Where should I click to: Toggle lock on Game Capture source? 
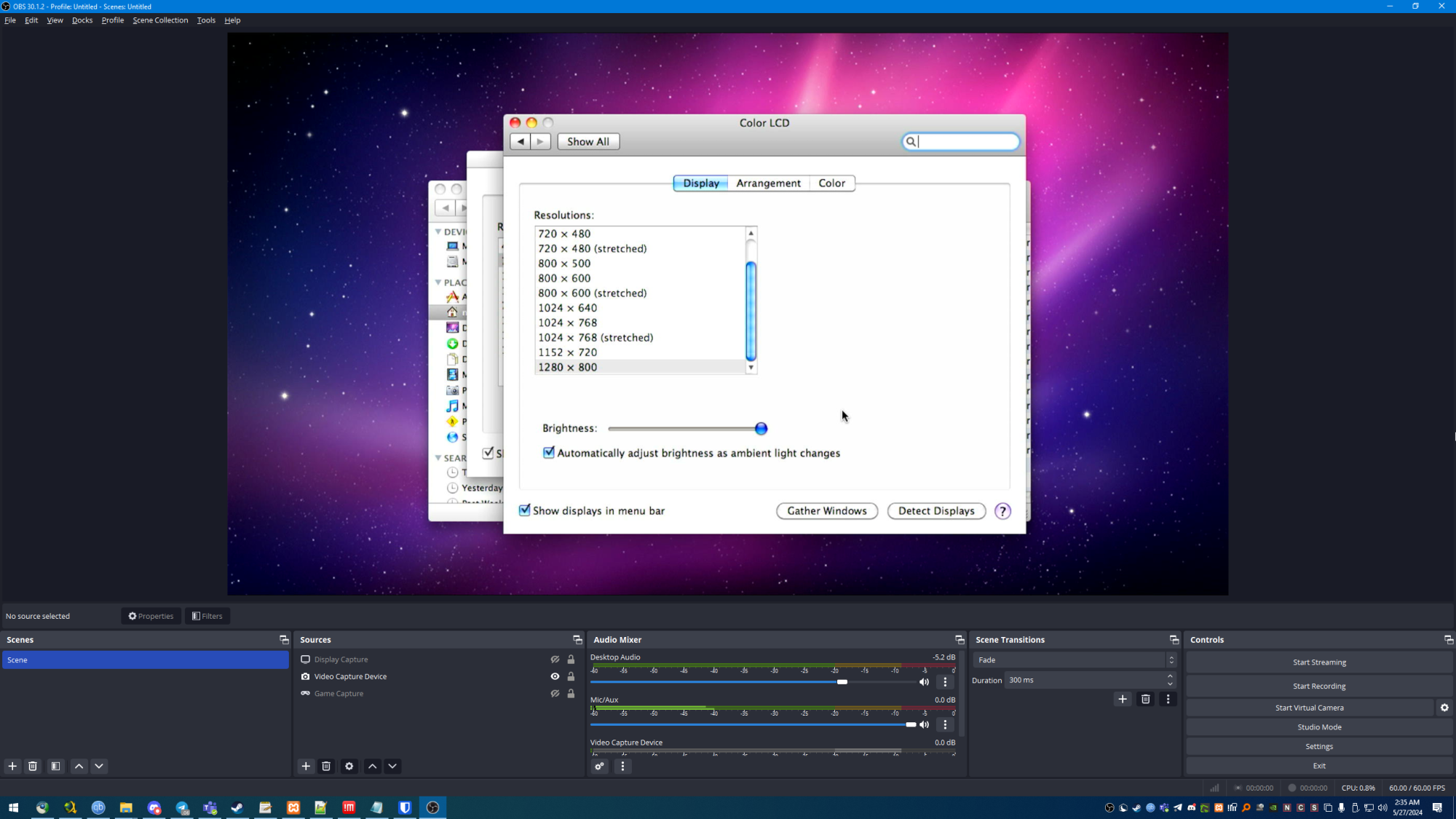pos(571,694)
